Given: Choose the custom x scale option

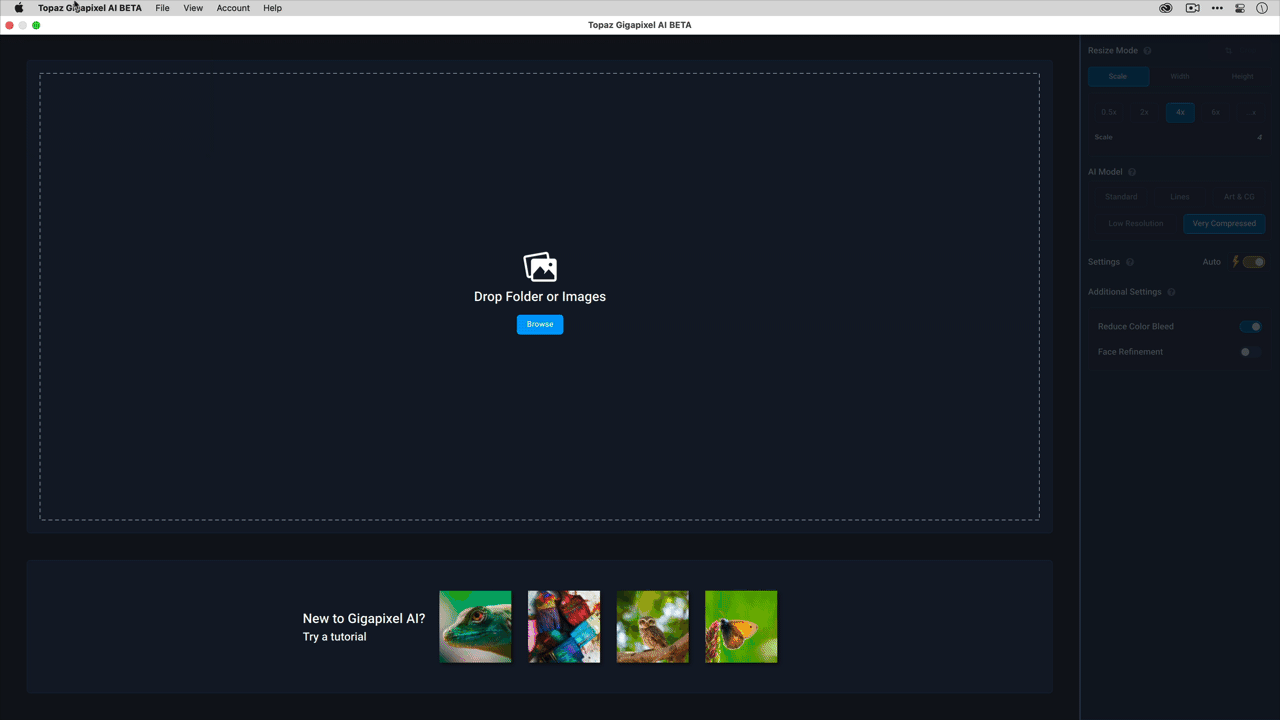Looking at the screenshot, I should click(x=1253, y=113).
